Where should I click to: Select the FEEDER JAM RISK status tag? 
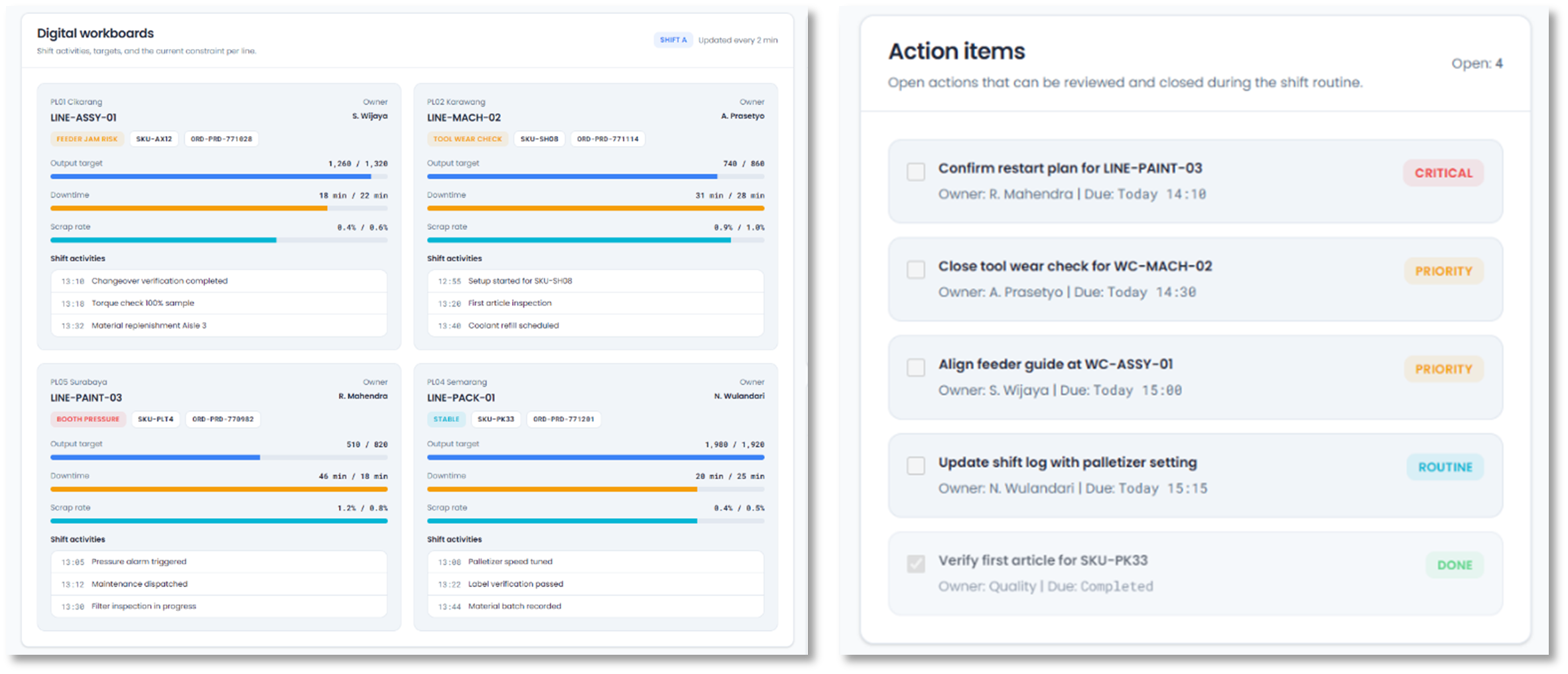pos(87,139)
